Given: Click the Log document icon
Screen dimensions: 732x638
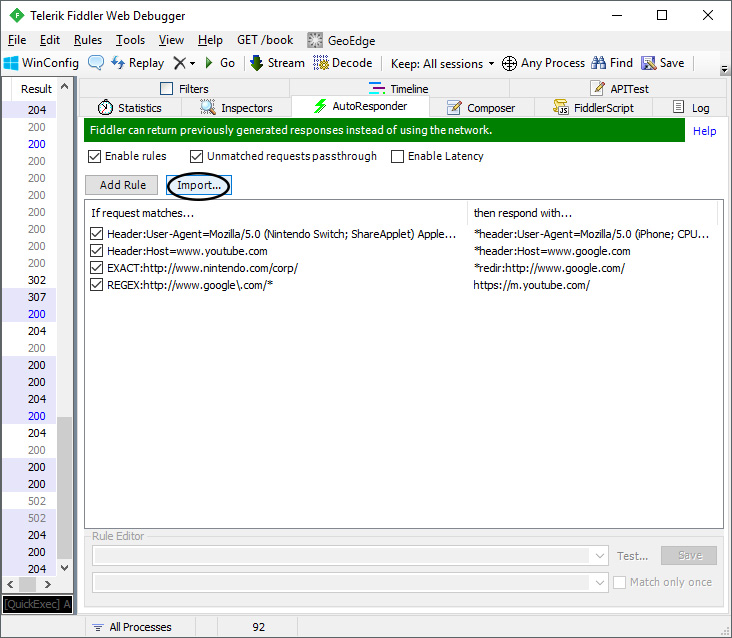Looking at the screenshot, I should (678, 107).
